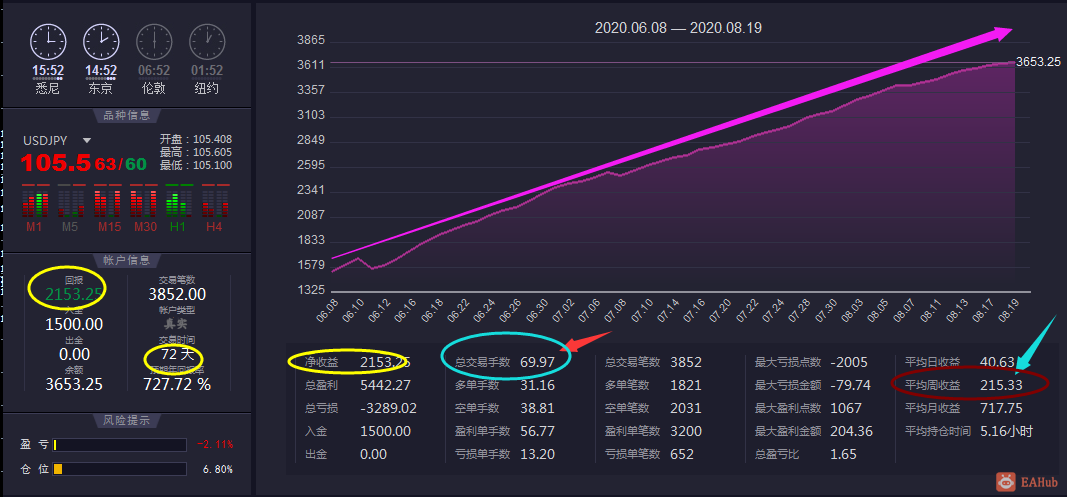Click the 6.80% position percentage

(x=218, y=469)
